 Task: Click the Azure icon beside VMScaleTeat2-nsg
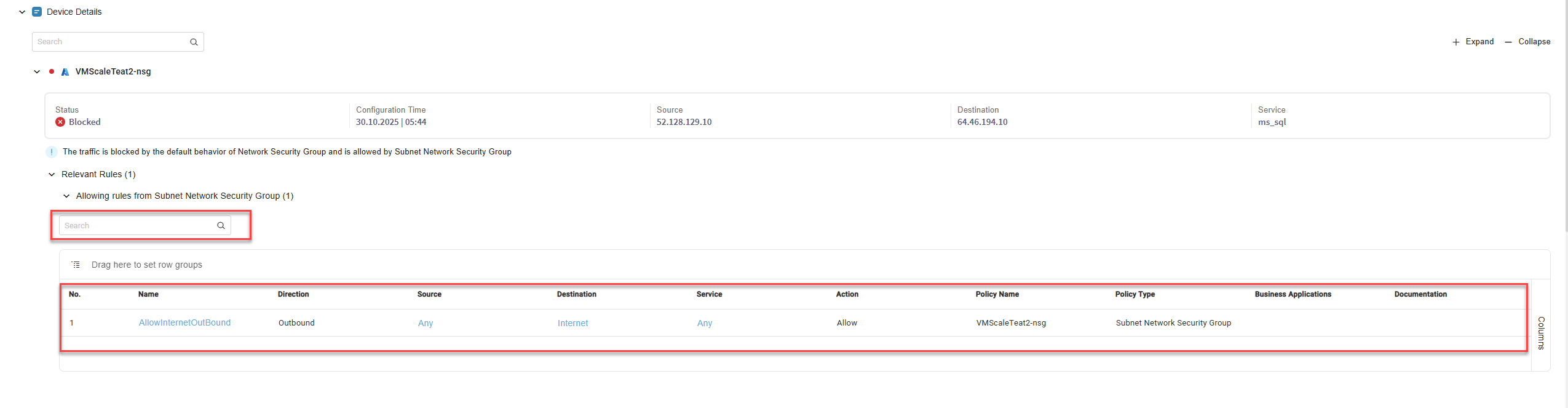(65, 72)
